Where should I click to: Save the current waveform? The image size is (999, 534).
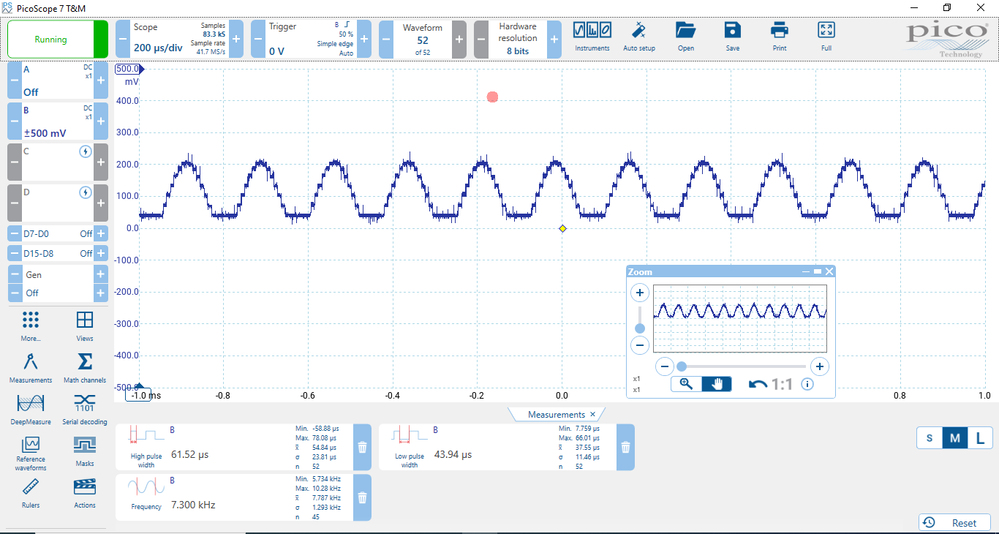(733, 37)
